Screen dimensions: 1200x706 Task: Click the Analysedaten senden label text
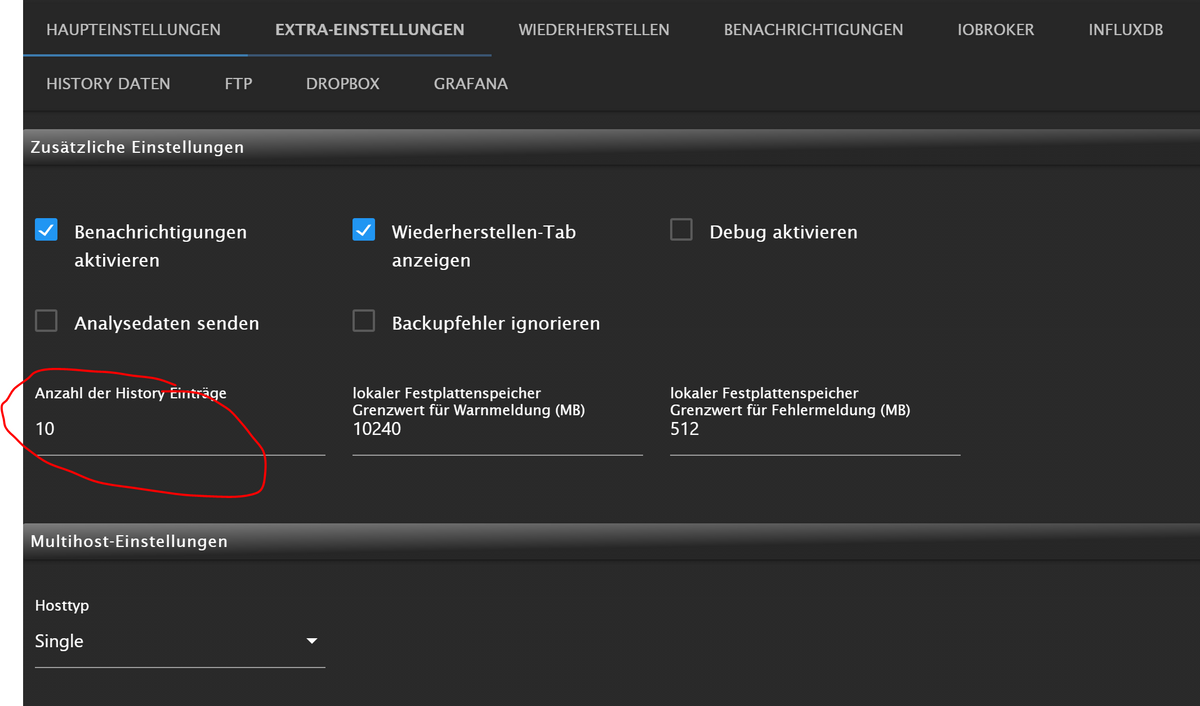pos(166,323)
